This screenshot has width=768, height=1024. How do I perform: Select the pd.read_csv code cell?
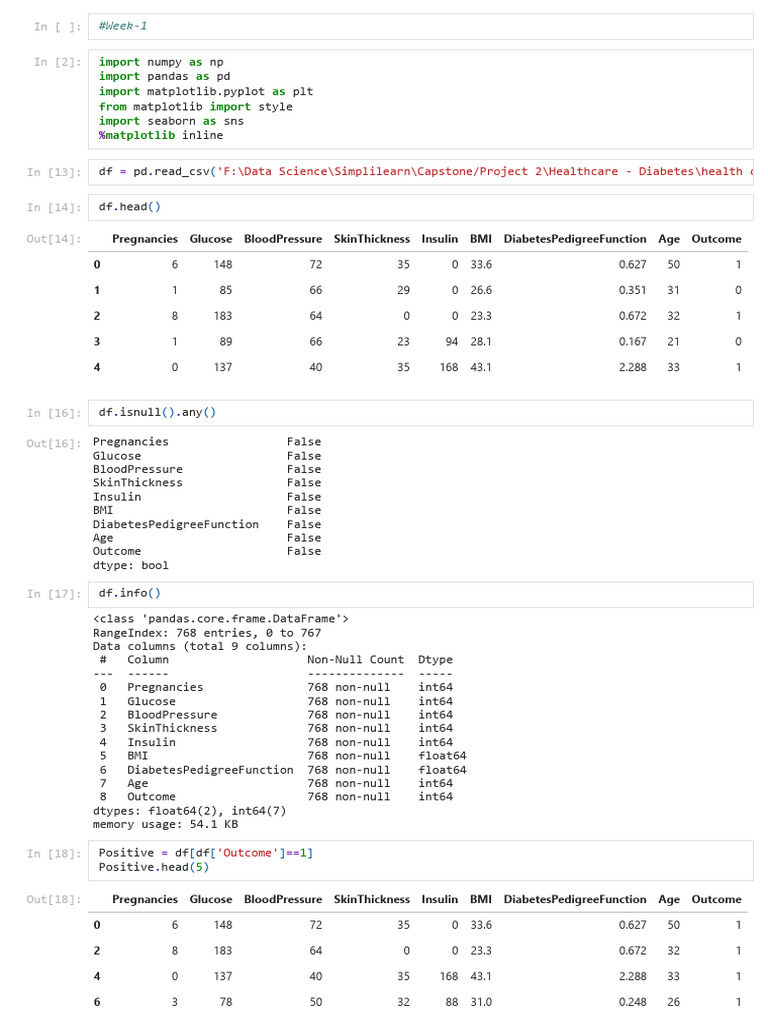tap(420, 172)
